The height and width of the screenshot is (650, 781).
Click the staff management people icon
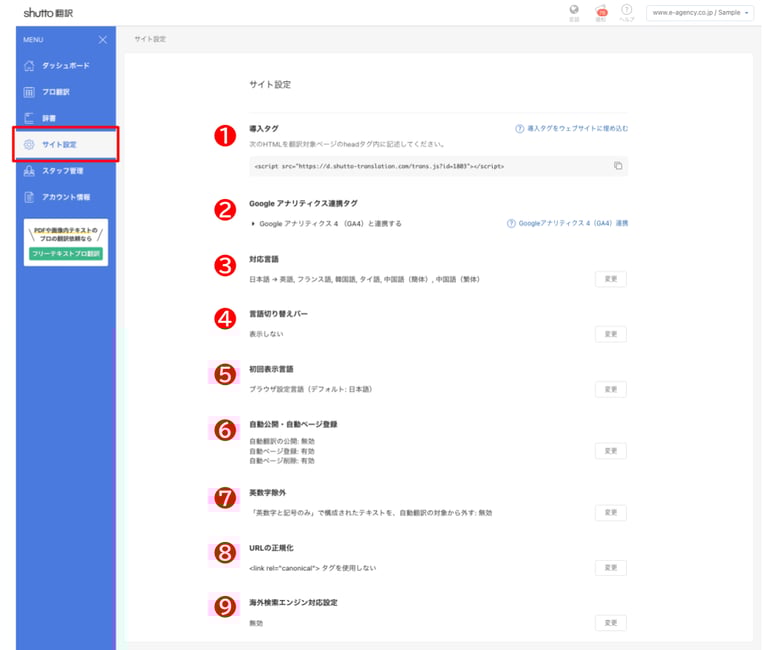(29, 171)
